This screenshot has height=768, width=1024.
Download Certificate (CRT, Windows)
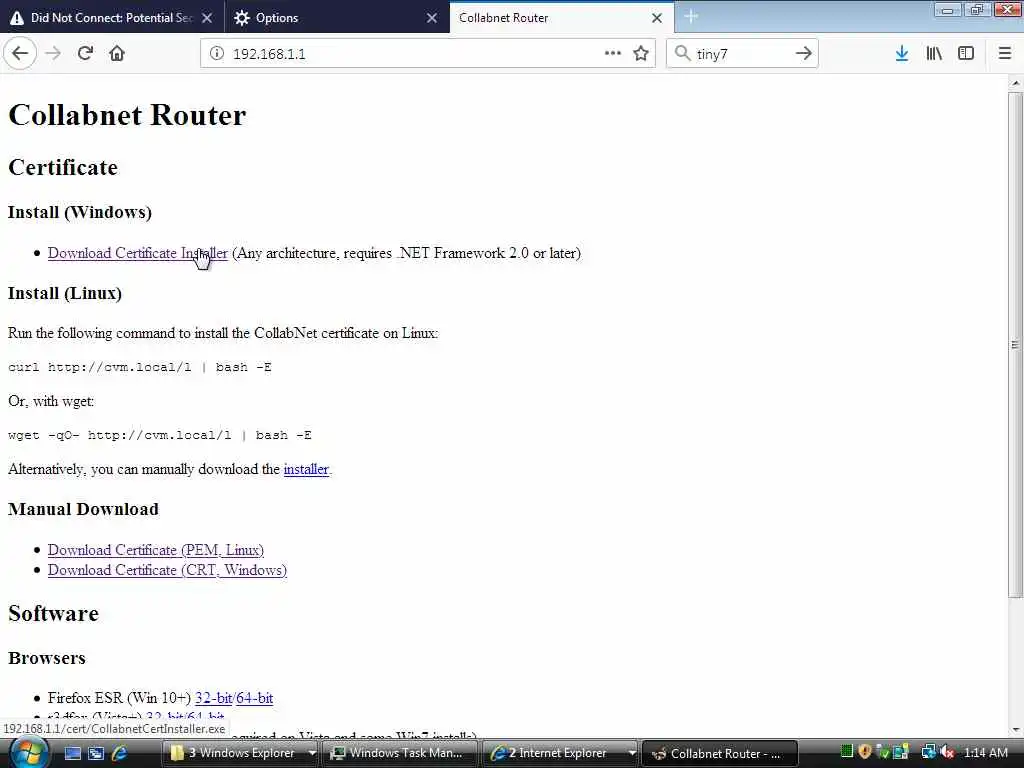pos(167,570)
